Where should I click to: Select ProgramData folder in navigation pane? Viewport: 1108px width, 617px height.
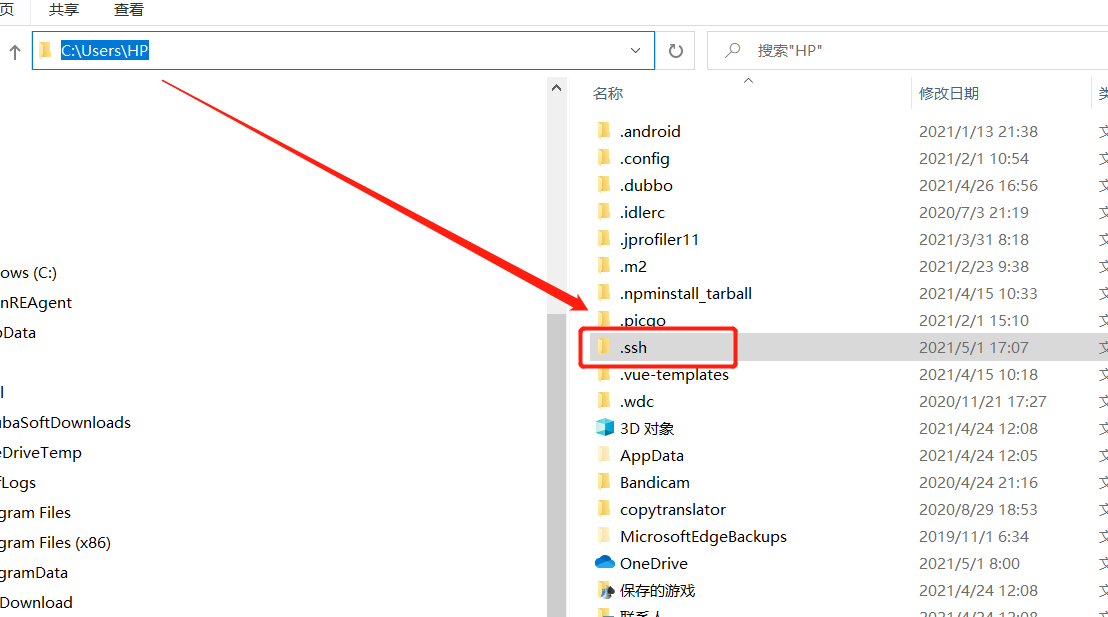tap(34, 572)
